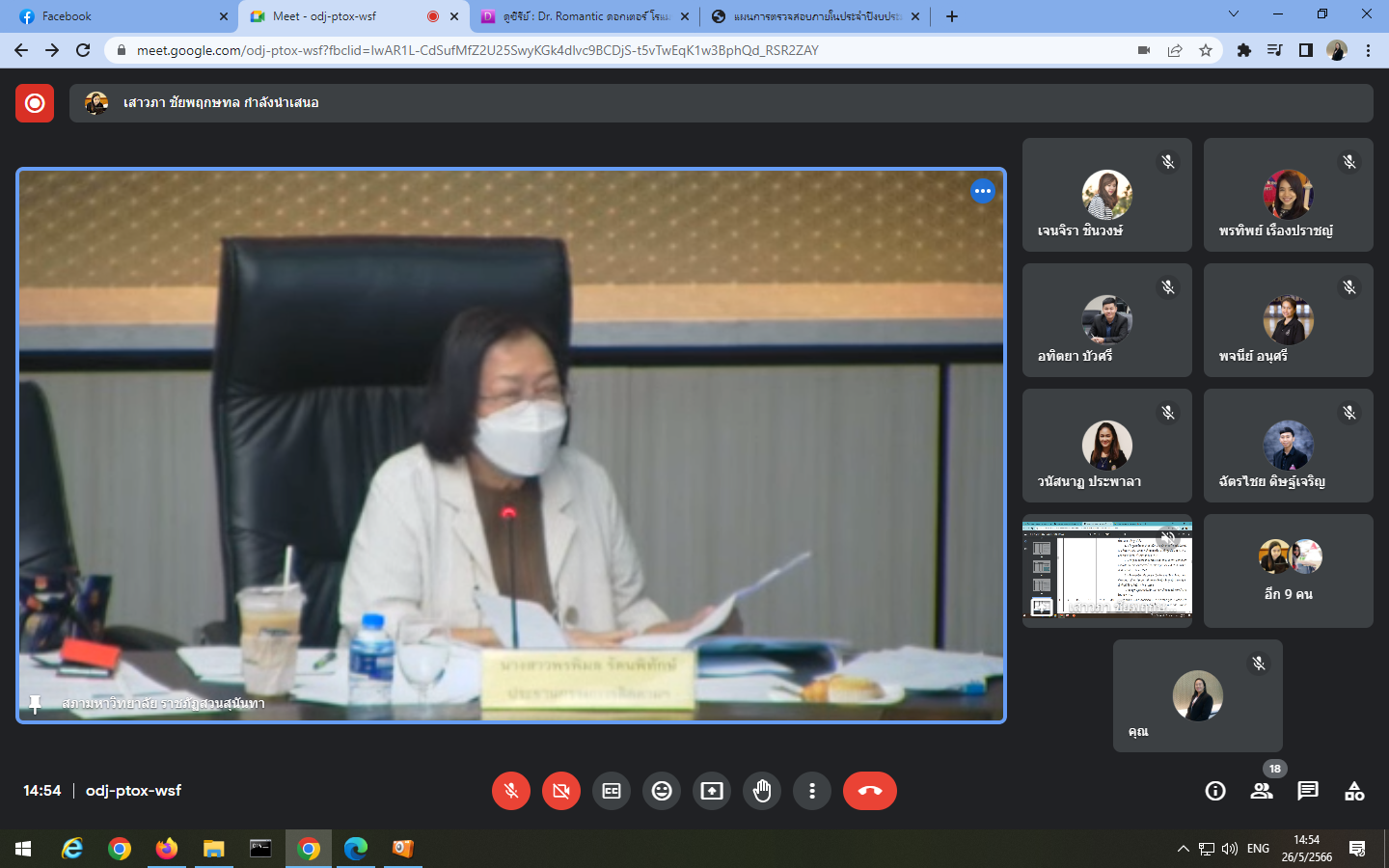Image resolution: width=1389 pixels, height=868 pixels.
Task: Click the red recording indicator icon
Action: [x=35, y=103]
